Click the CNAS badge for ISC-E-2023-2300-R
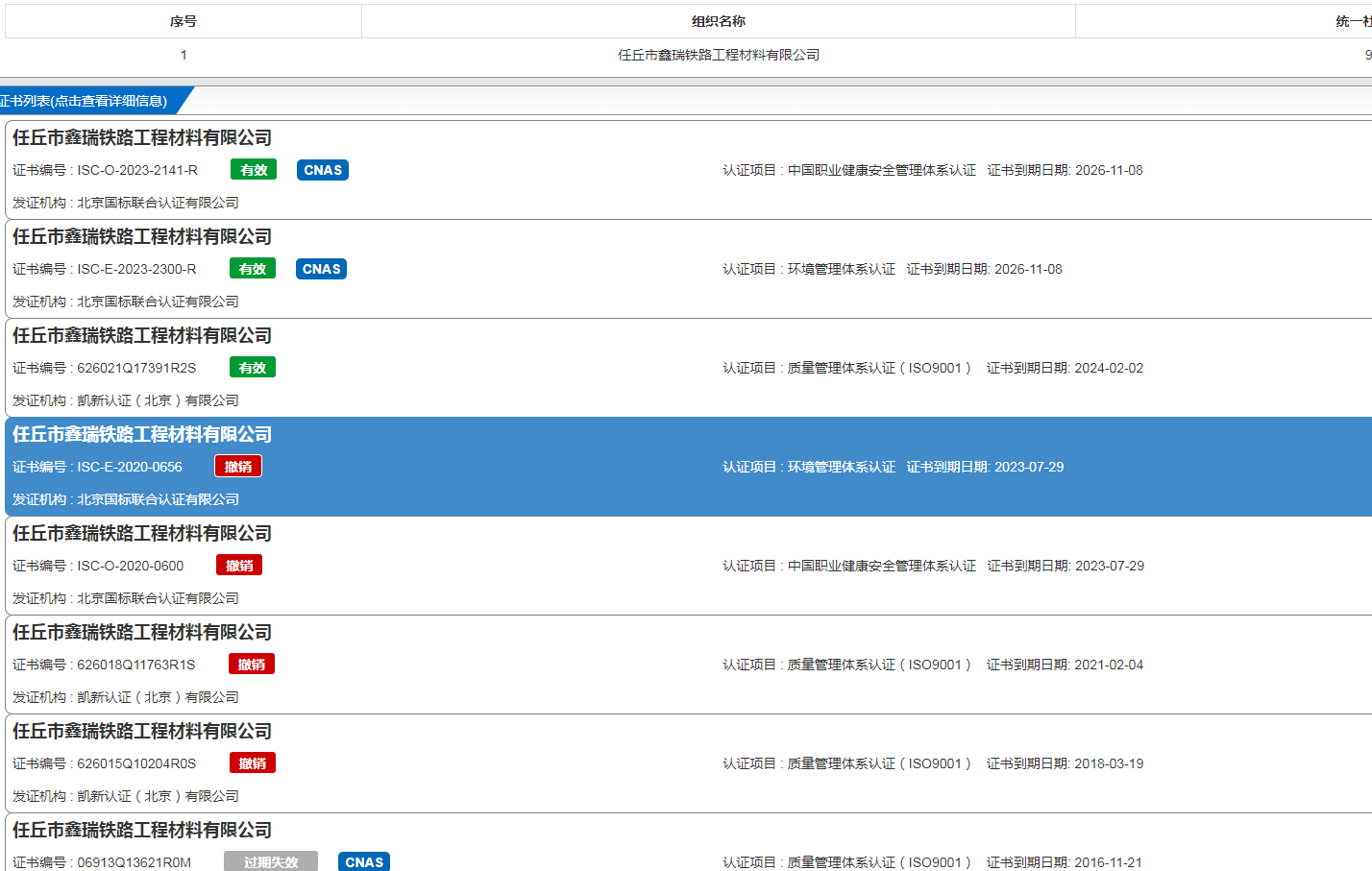 pos(322,269)
